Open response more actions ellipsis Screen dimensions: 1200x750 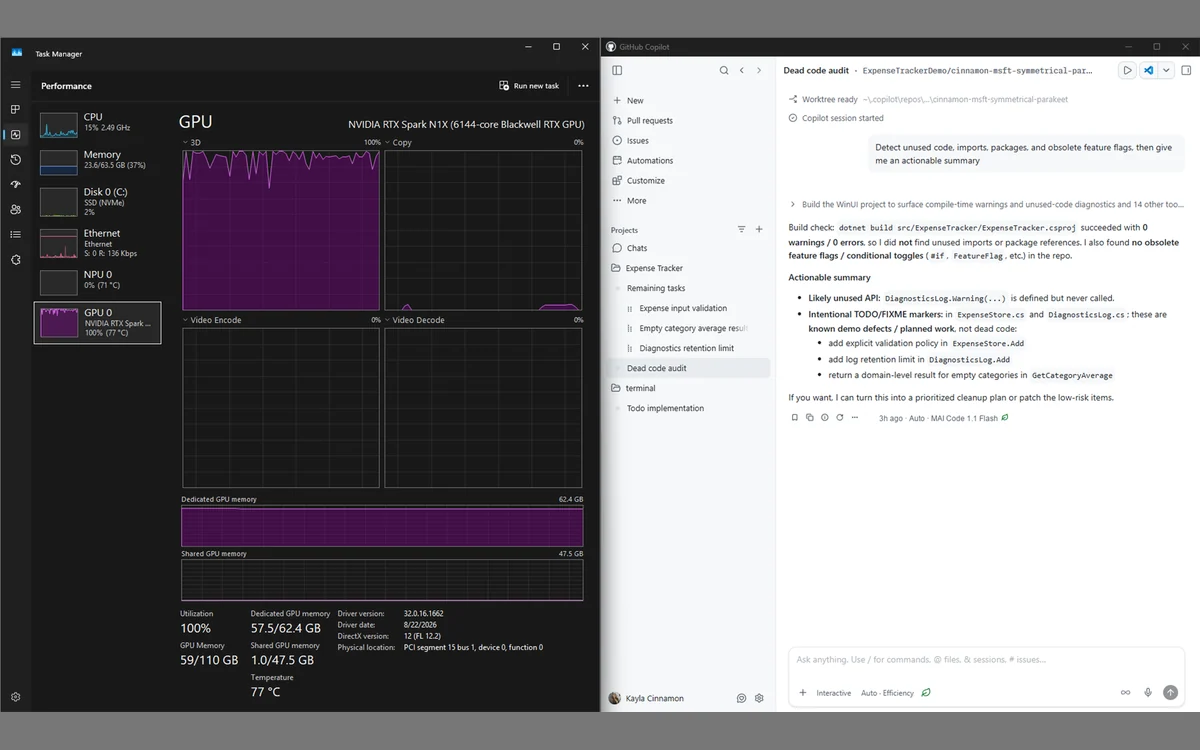tap(855, 418)
